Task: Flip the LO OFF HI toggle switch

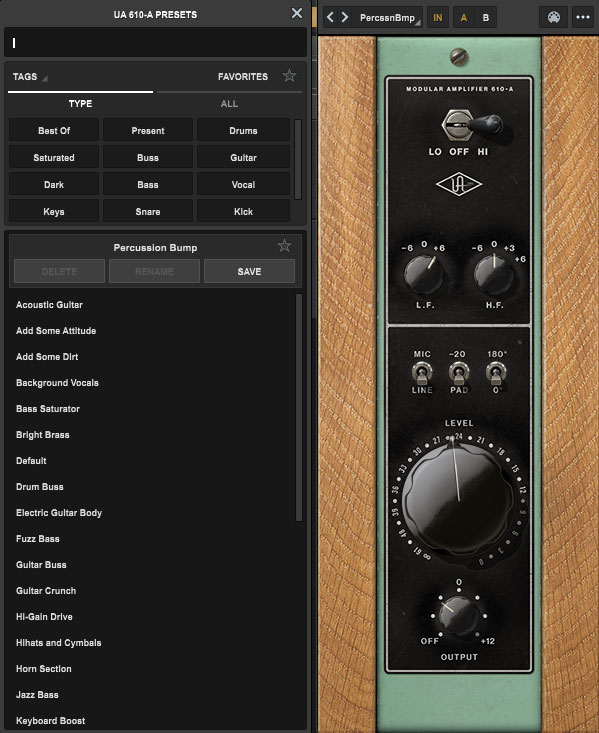Action: pyautogui.click(x=470, y=125)
